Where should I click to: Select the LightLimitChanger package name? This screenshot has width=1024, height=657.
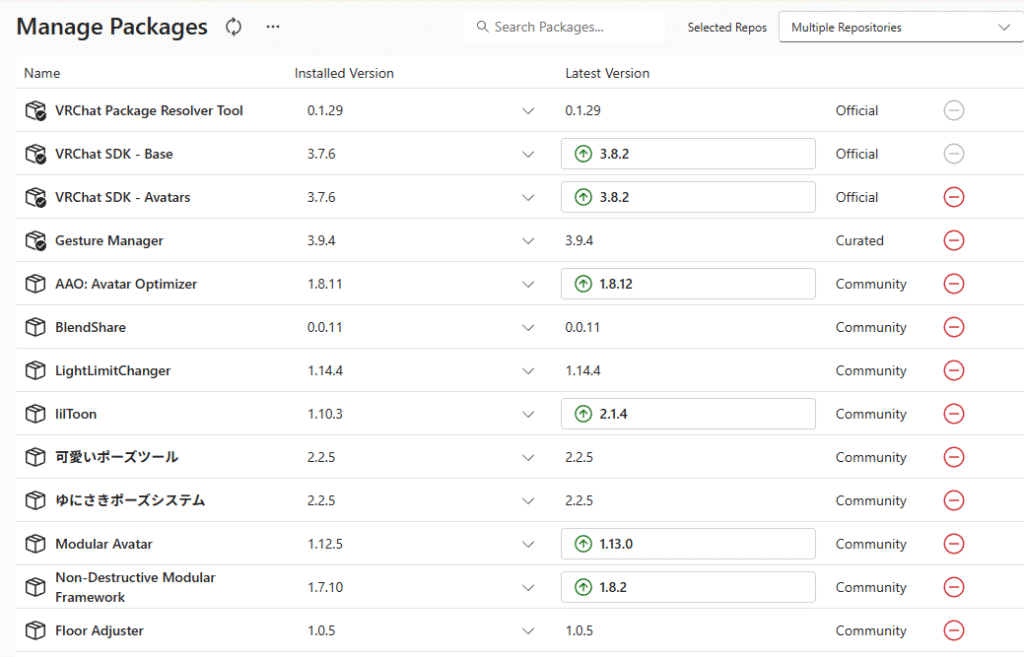tap(113, 370)
